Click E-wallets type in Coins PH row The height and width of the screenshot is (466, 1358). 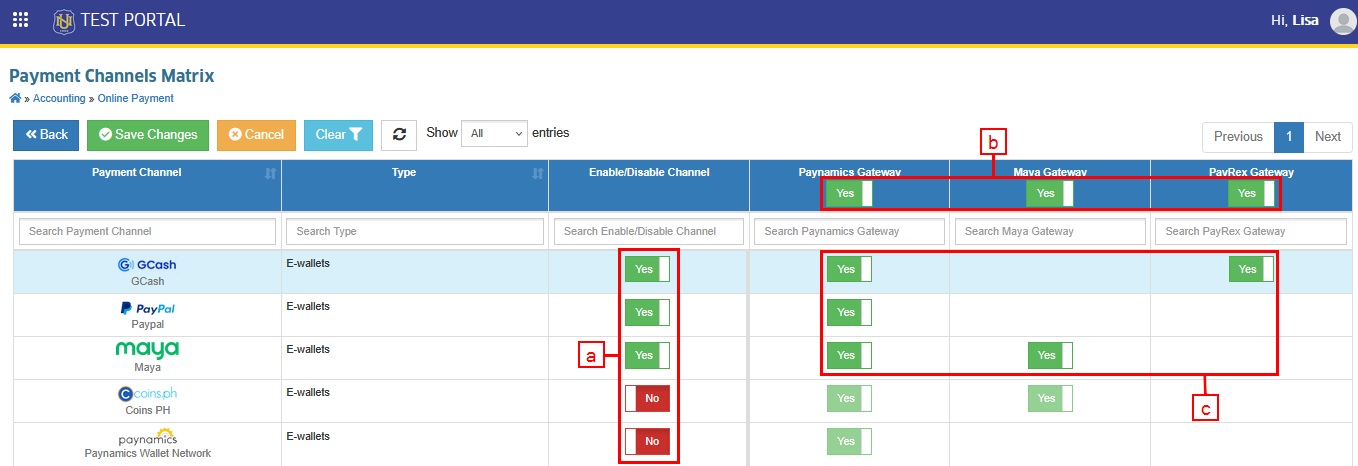(x=308, y=393)
